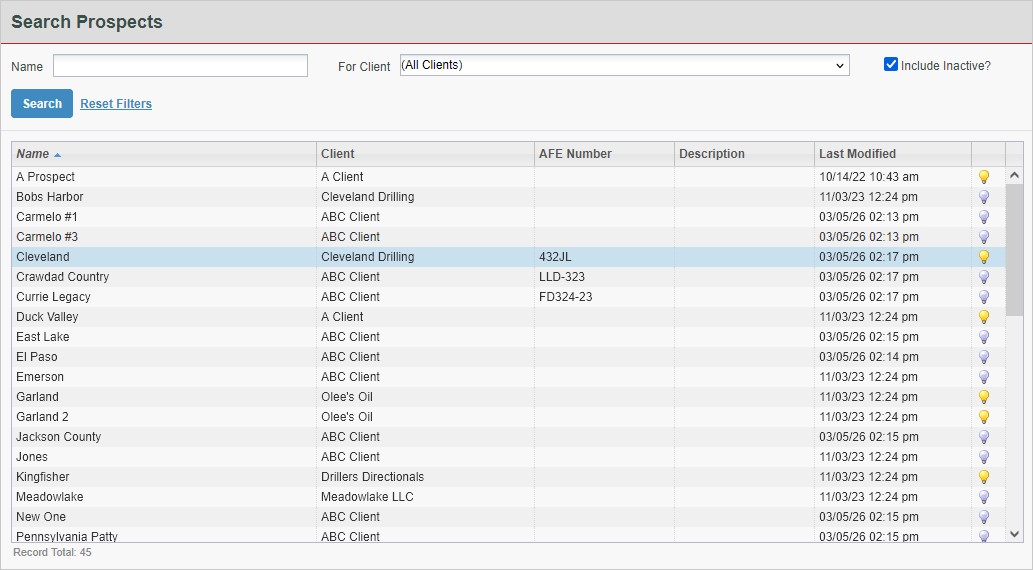This screenshot has height=570, width=1033.
Task: Click the Client column header
Action: click(x=338, y=154)
